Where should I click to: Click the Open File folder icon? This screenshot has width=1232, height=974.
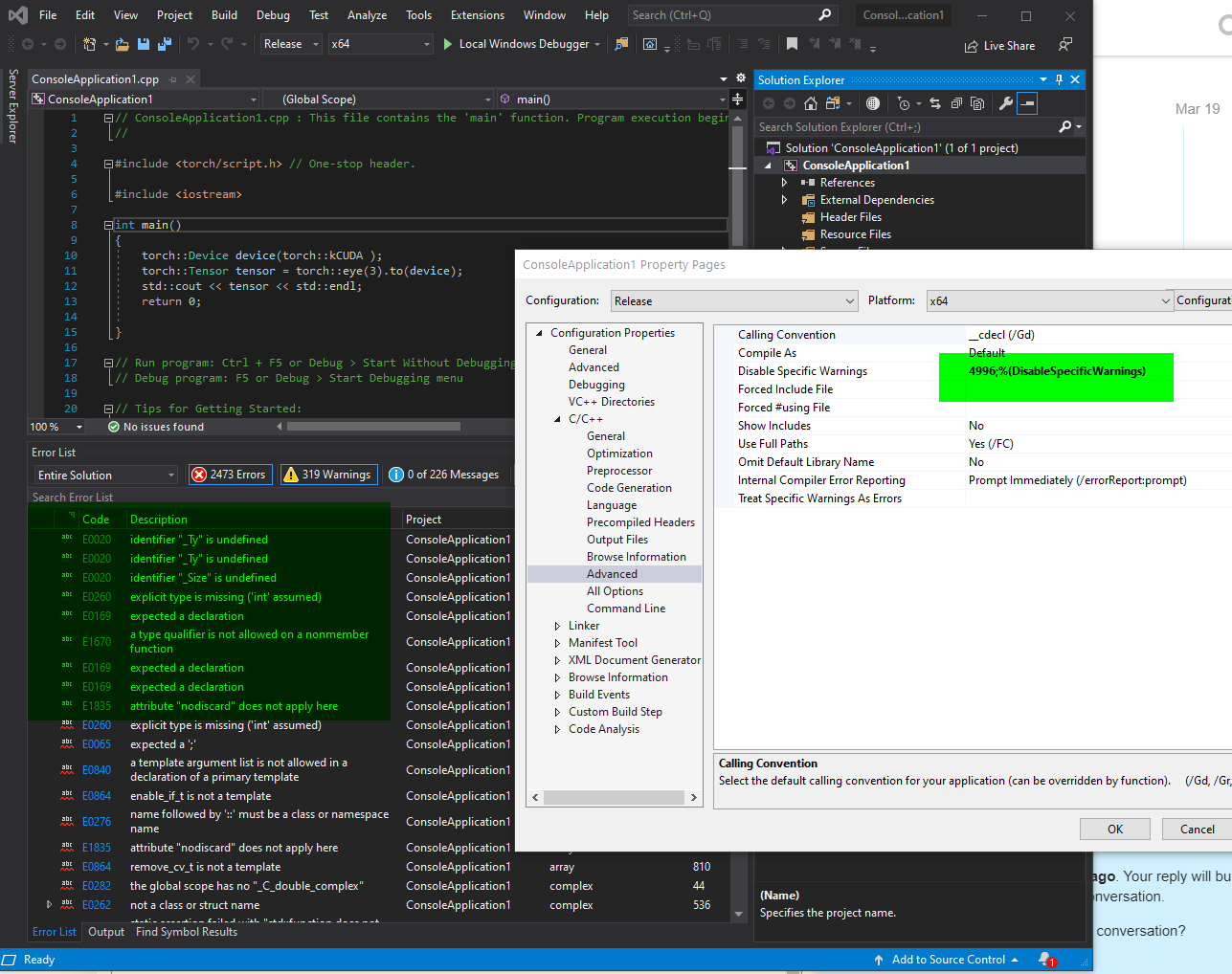pos(123,44)
